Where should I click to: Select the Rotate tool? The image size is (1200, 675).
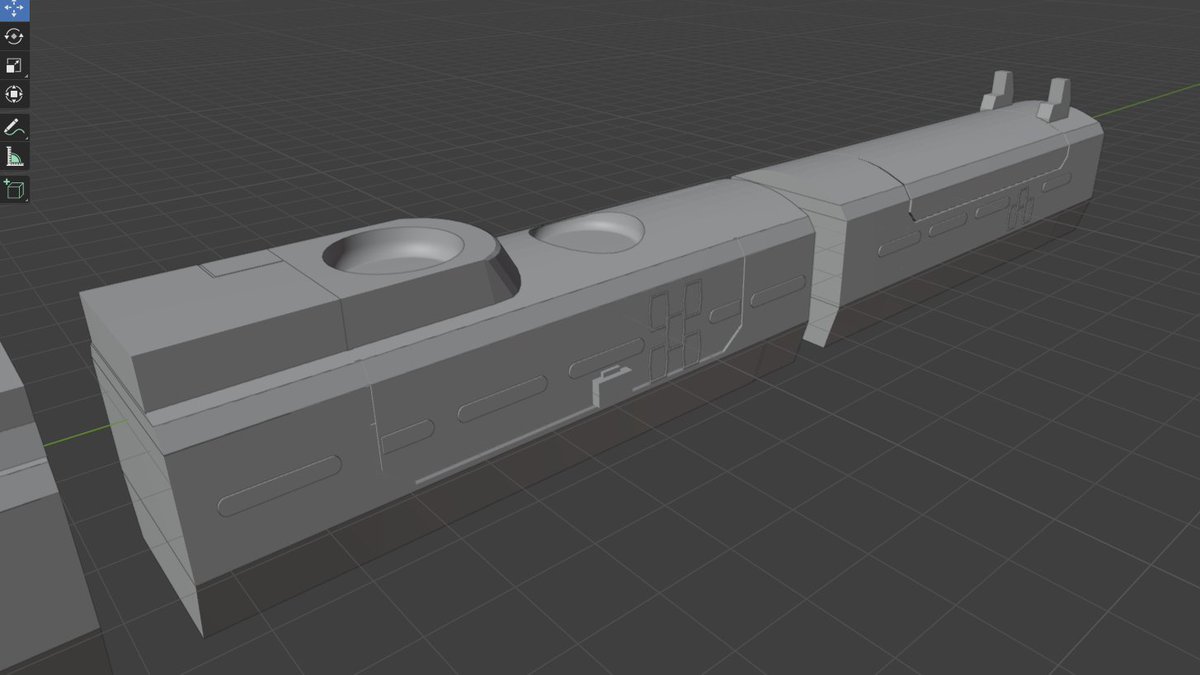coord(14,37)
